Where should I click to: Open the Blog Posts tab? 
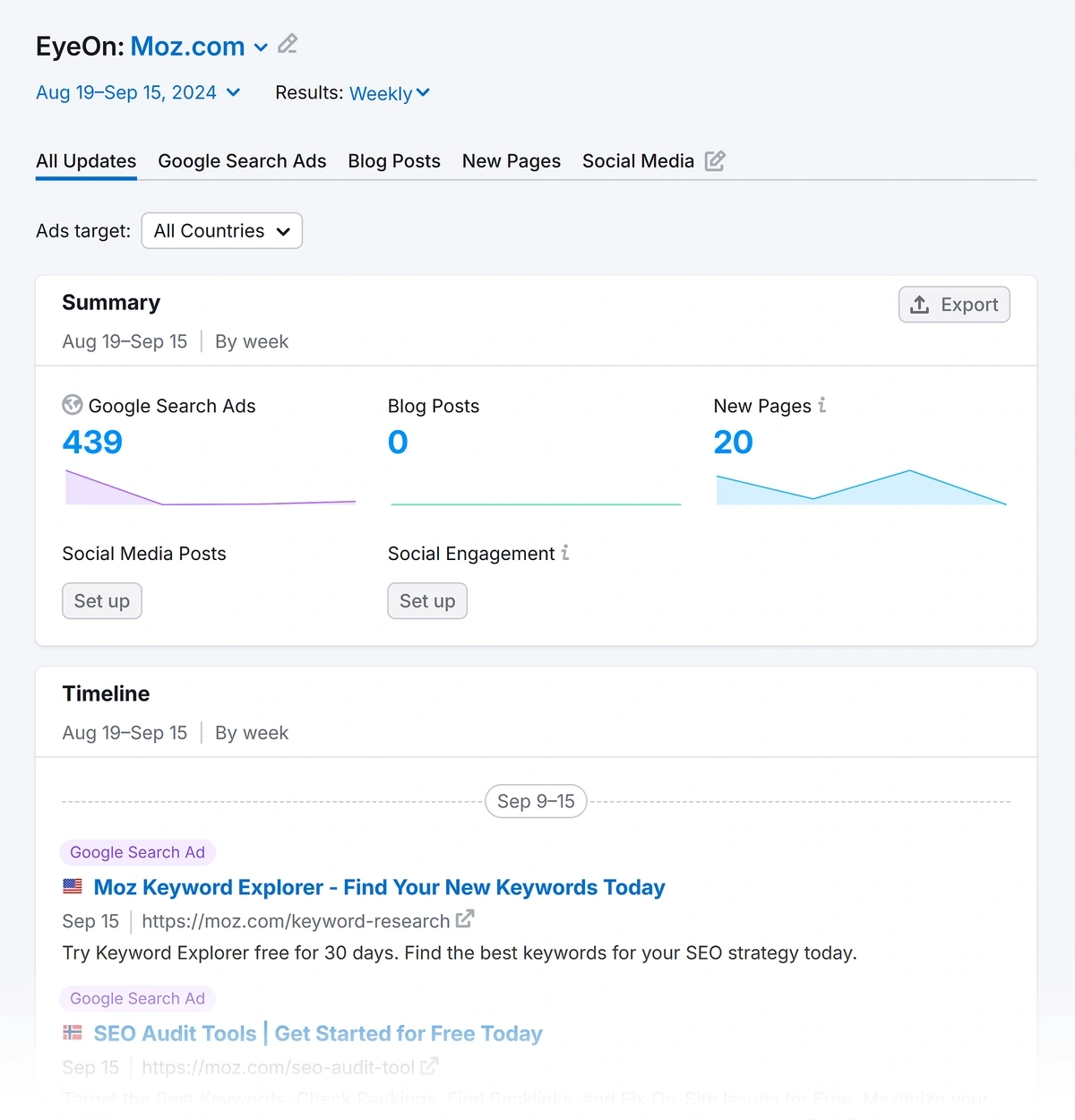[394, 161]
